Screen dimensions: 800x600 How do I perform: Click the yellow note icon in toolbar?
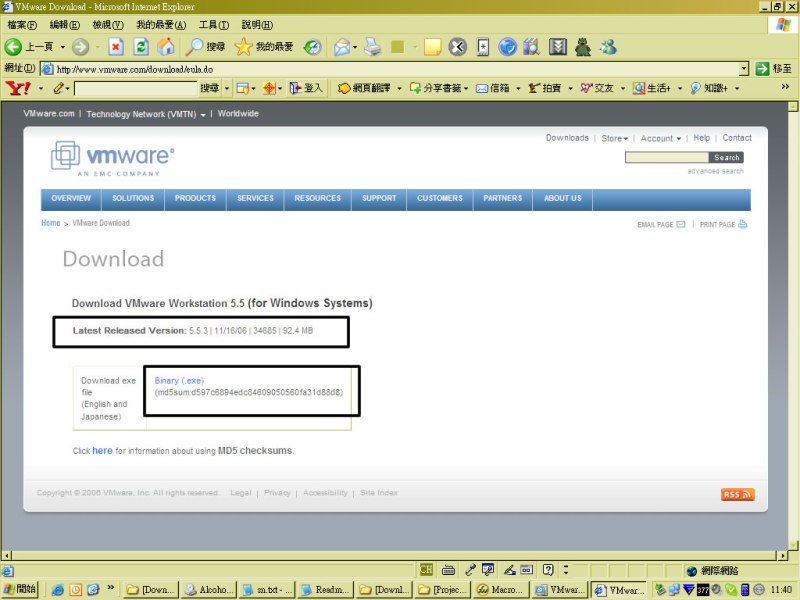(x=432, y=47)
